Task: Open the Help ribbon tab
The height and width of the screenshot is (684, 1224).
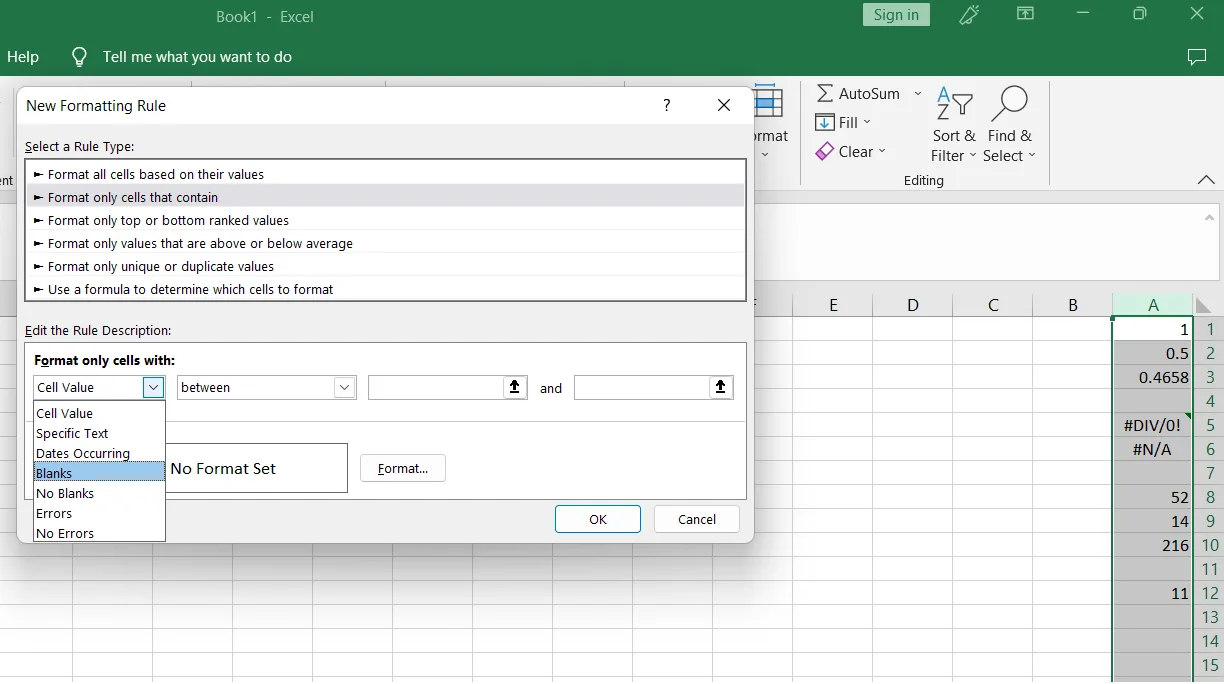Action: (x=23, y=57)
